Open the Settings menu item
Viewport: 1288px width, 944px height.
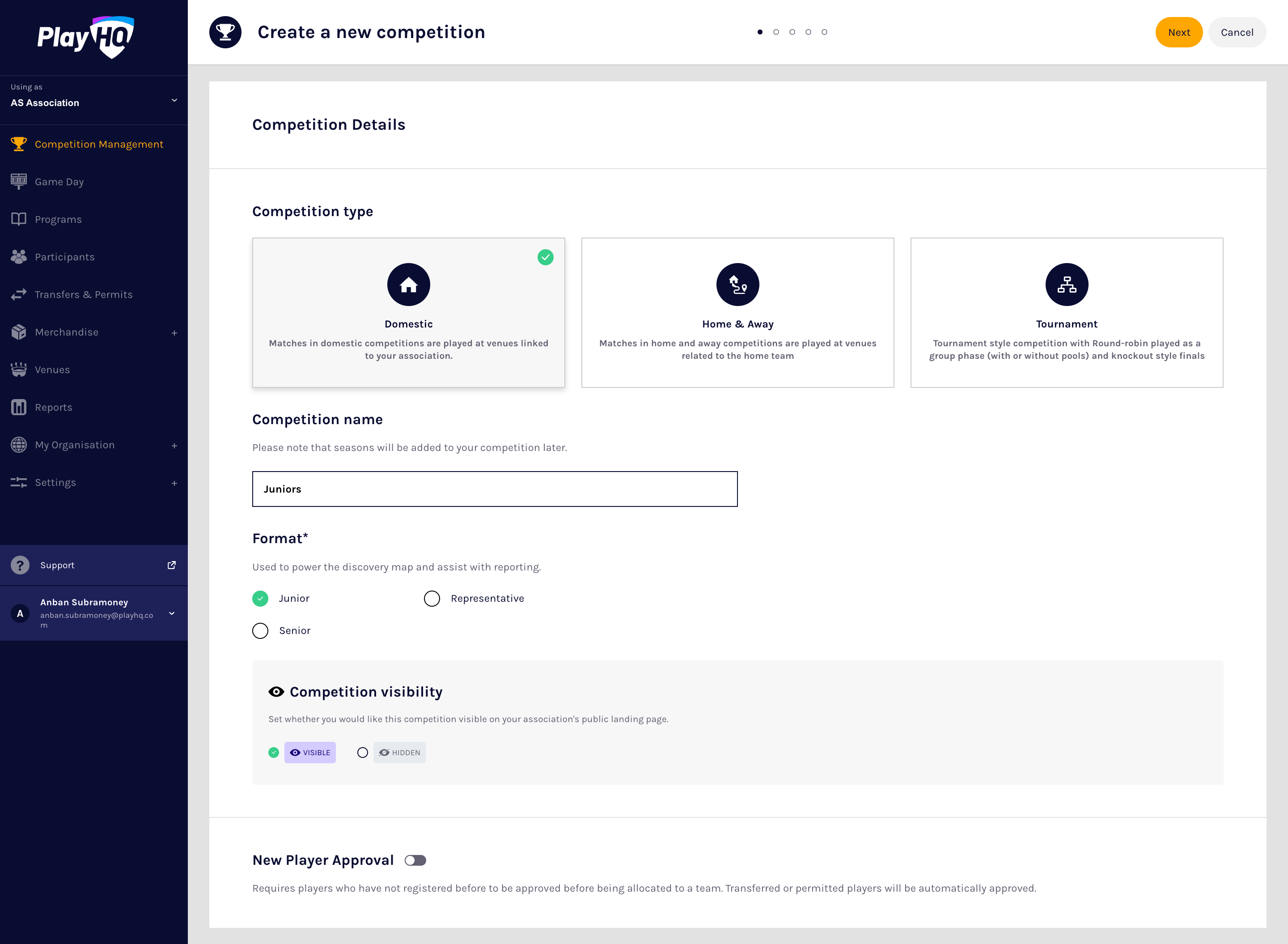(x=55, y=482)
